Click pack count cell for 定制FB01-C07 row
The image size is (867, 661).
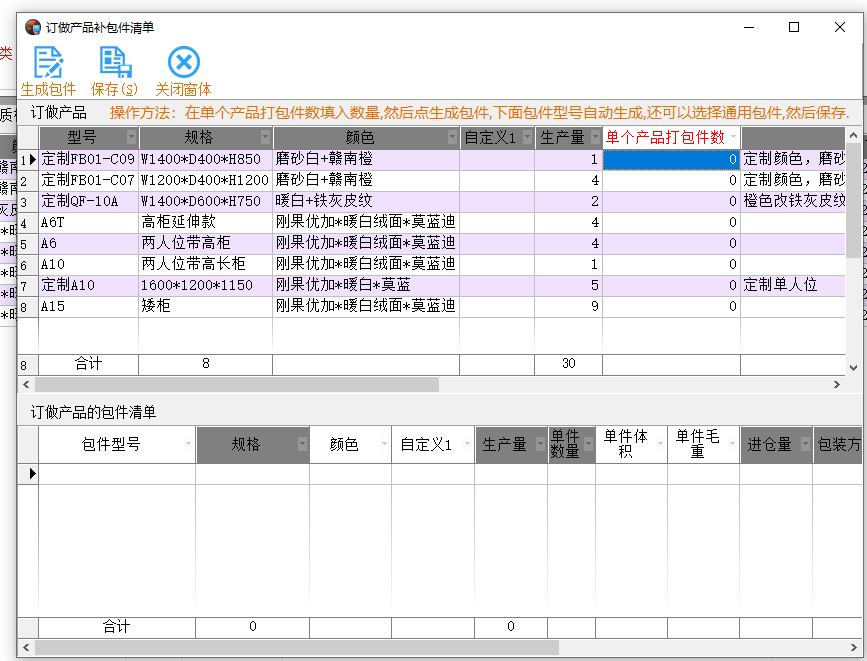(671, 180)
